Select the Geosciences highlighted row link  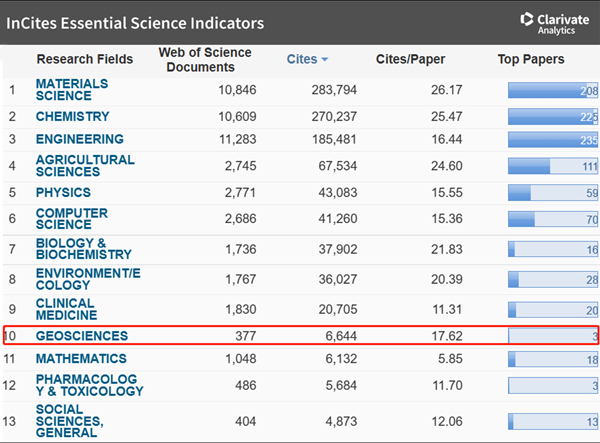coord(82,335)
